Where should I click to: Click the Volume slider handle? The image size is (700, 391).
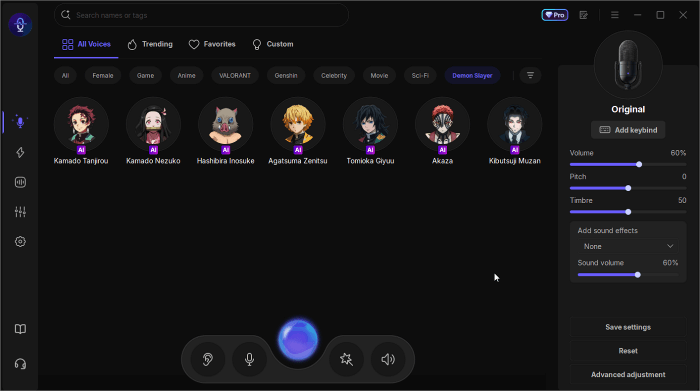pyautogui.click(x=639, y=164)
